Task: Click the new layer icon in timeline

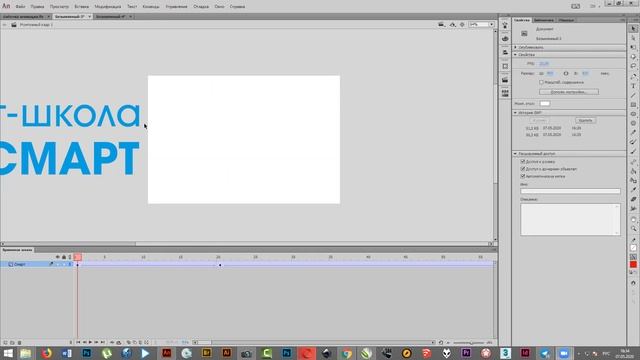Action: (5, 342)
